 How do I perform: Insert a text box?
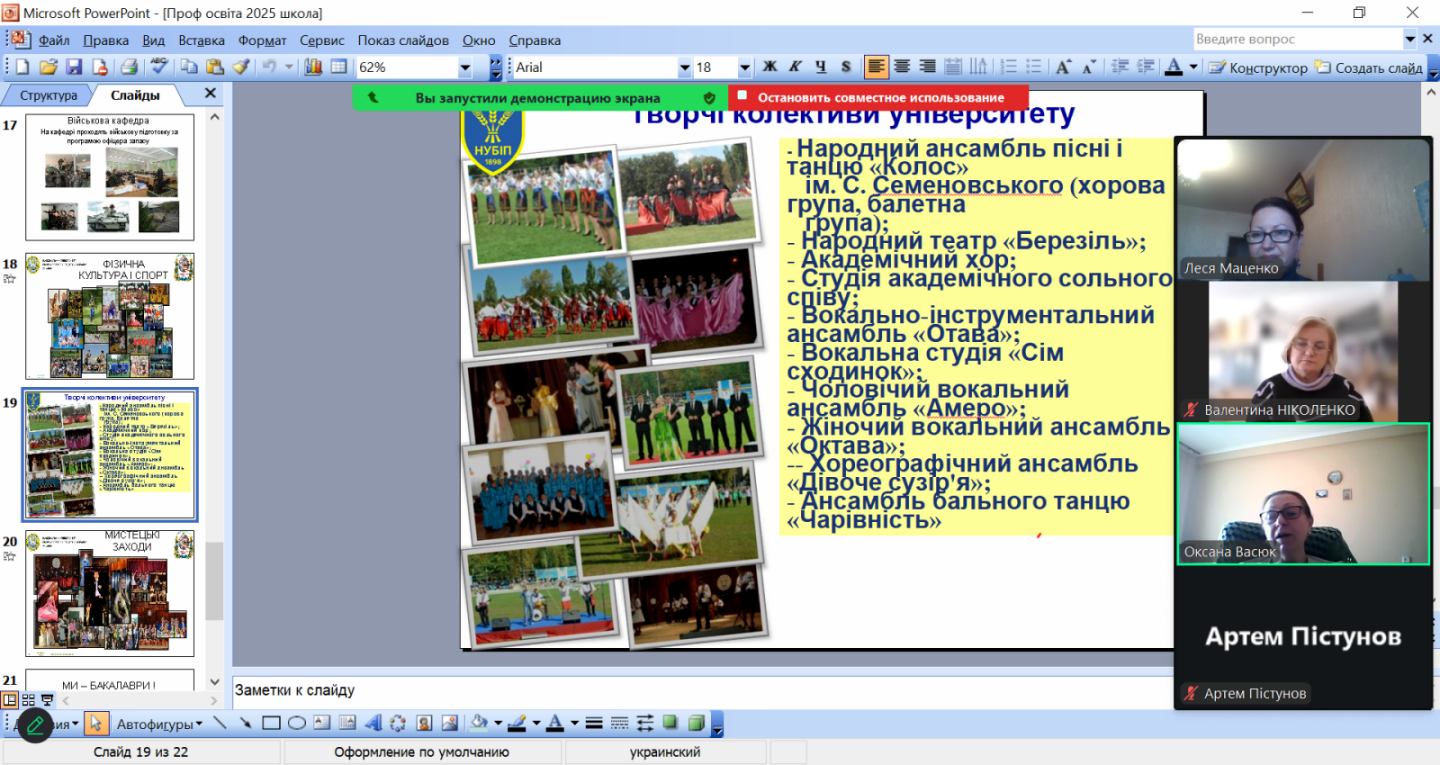(x=322, y=723)
